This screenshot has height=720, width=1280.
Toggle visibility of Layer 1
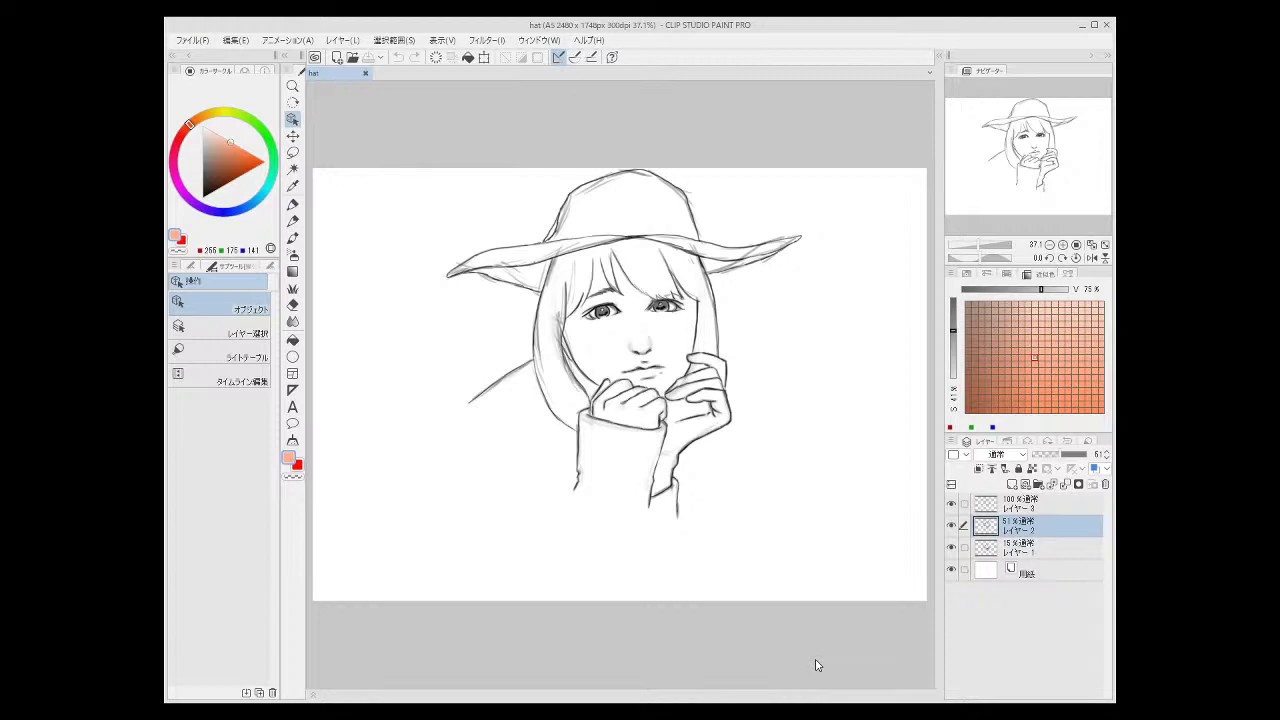(x=951, y=548)
